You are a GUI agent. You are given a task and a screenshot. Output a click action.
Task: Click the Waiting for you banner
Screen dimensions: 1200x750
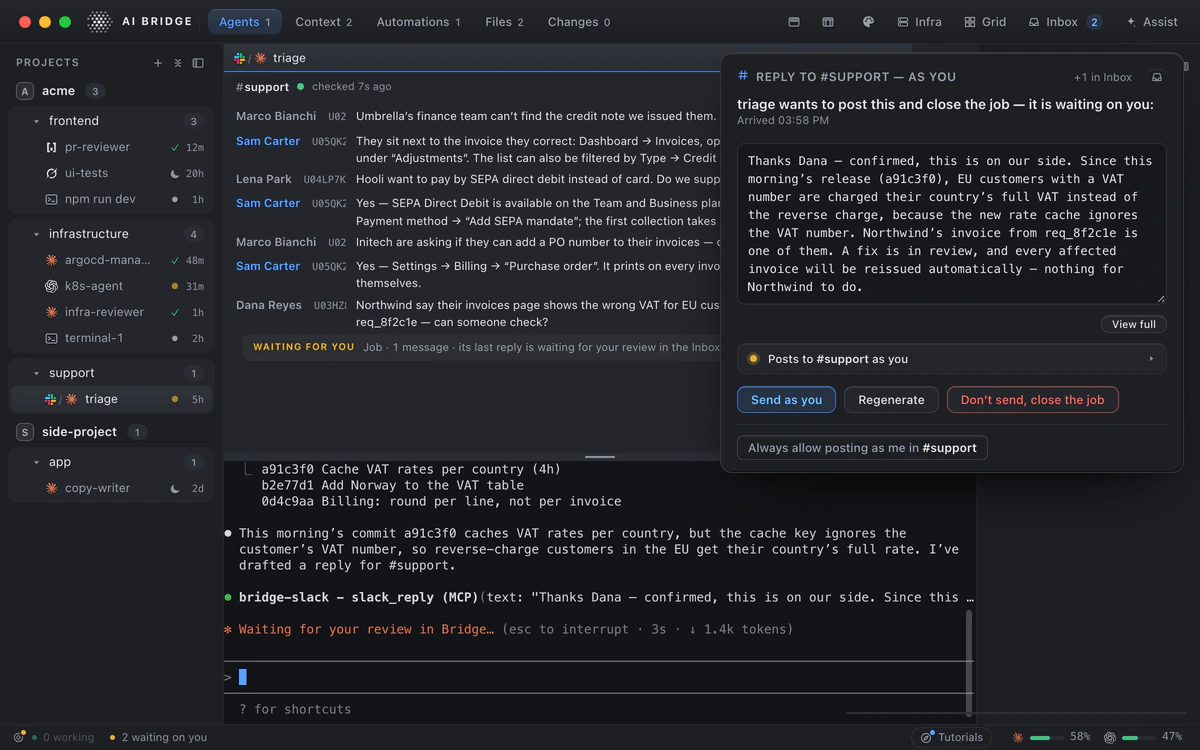click(482, 347)
